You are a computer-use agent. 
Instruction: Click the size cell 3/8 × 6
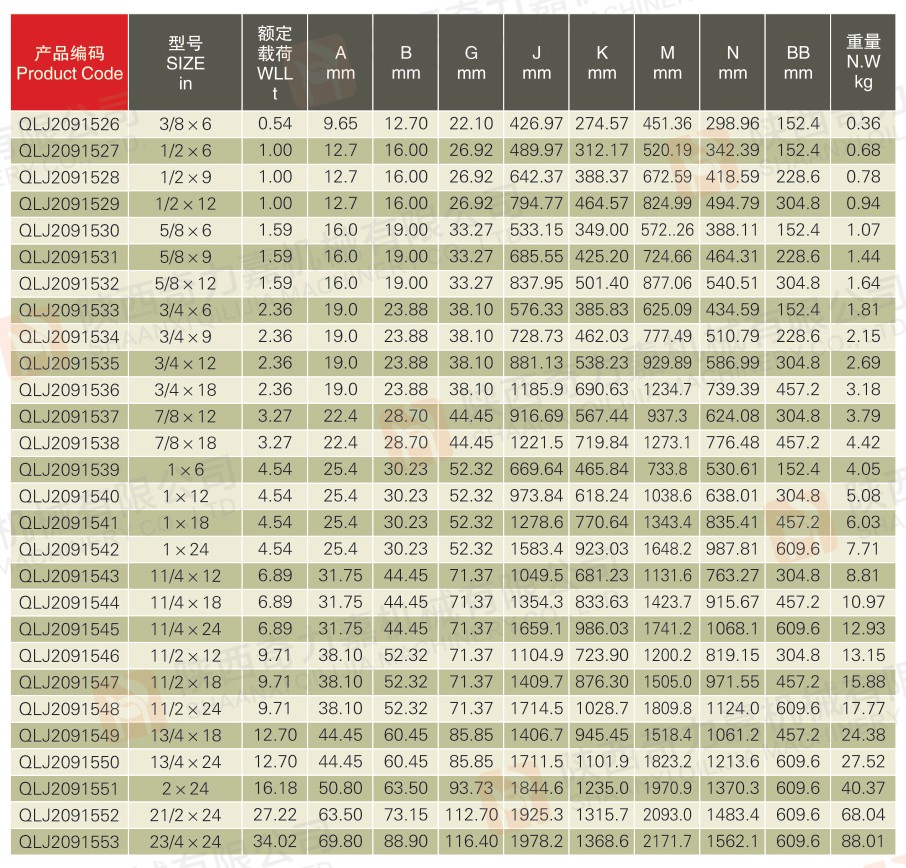[x=185, y=124]
